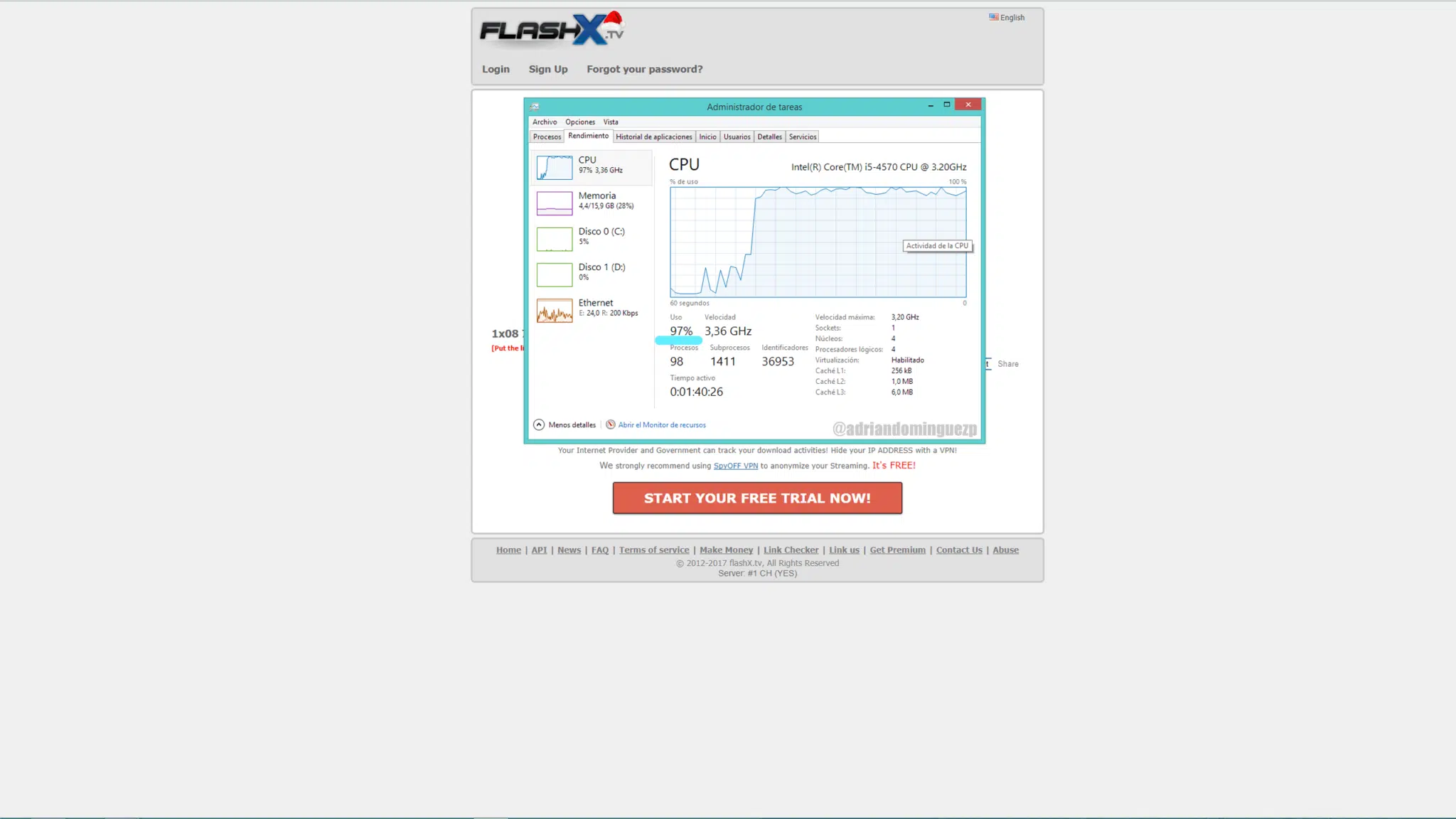Image resolution: width=1456 pixels, height=819 pixels.
Task: Open Abrir el Monitor de recursos link
Action: coord(662,425)
